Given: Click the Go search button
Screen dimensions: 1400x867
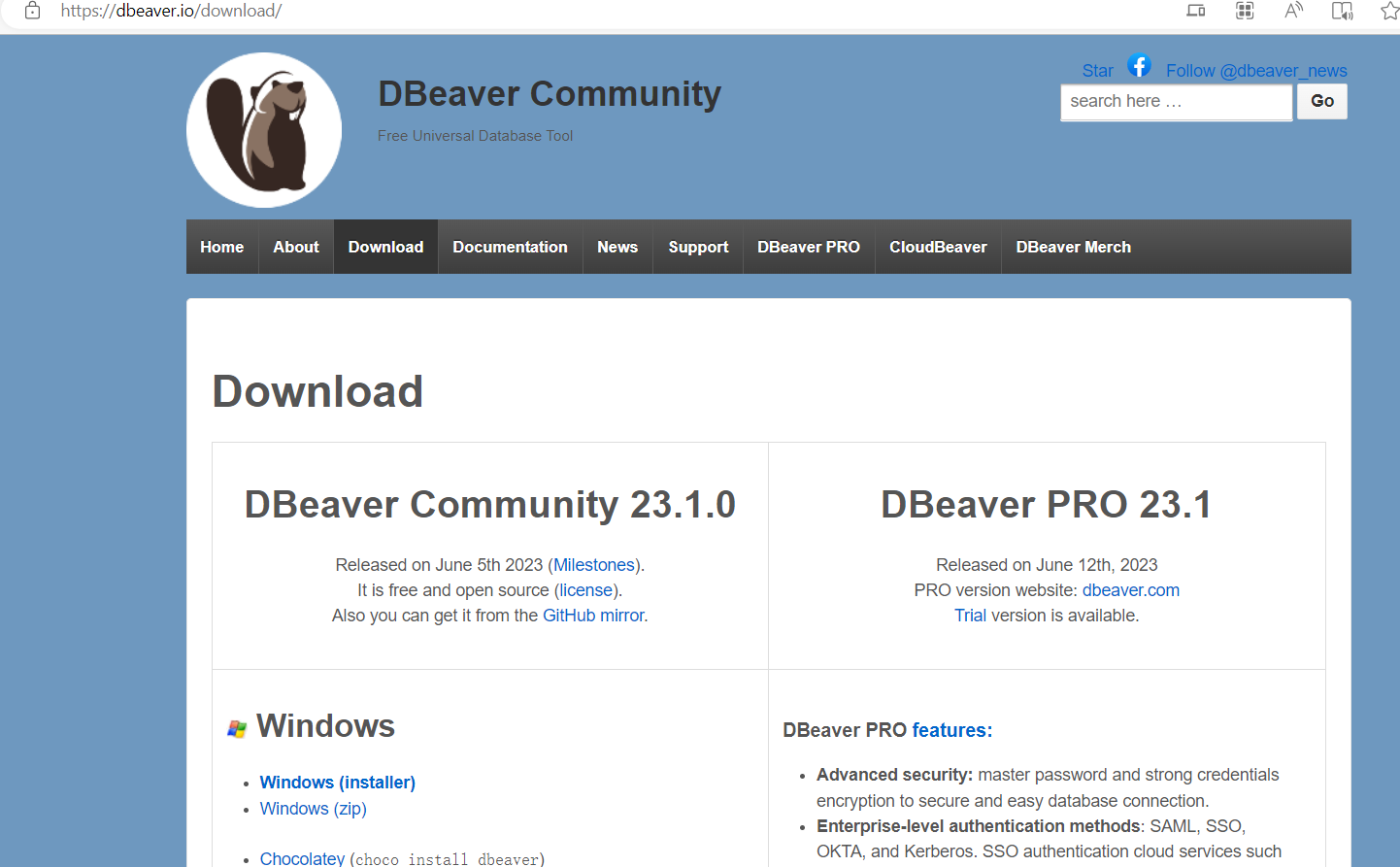Looking at the screenshot, I should [1322, 101].
